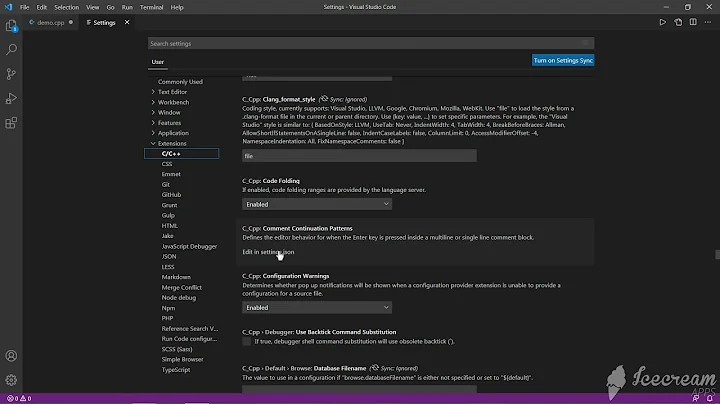
Task: Click the settings scrollbar thumb
Action: click(717, 254)
